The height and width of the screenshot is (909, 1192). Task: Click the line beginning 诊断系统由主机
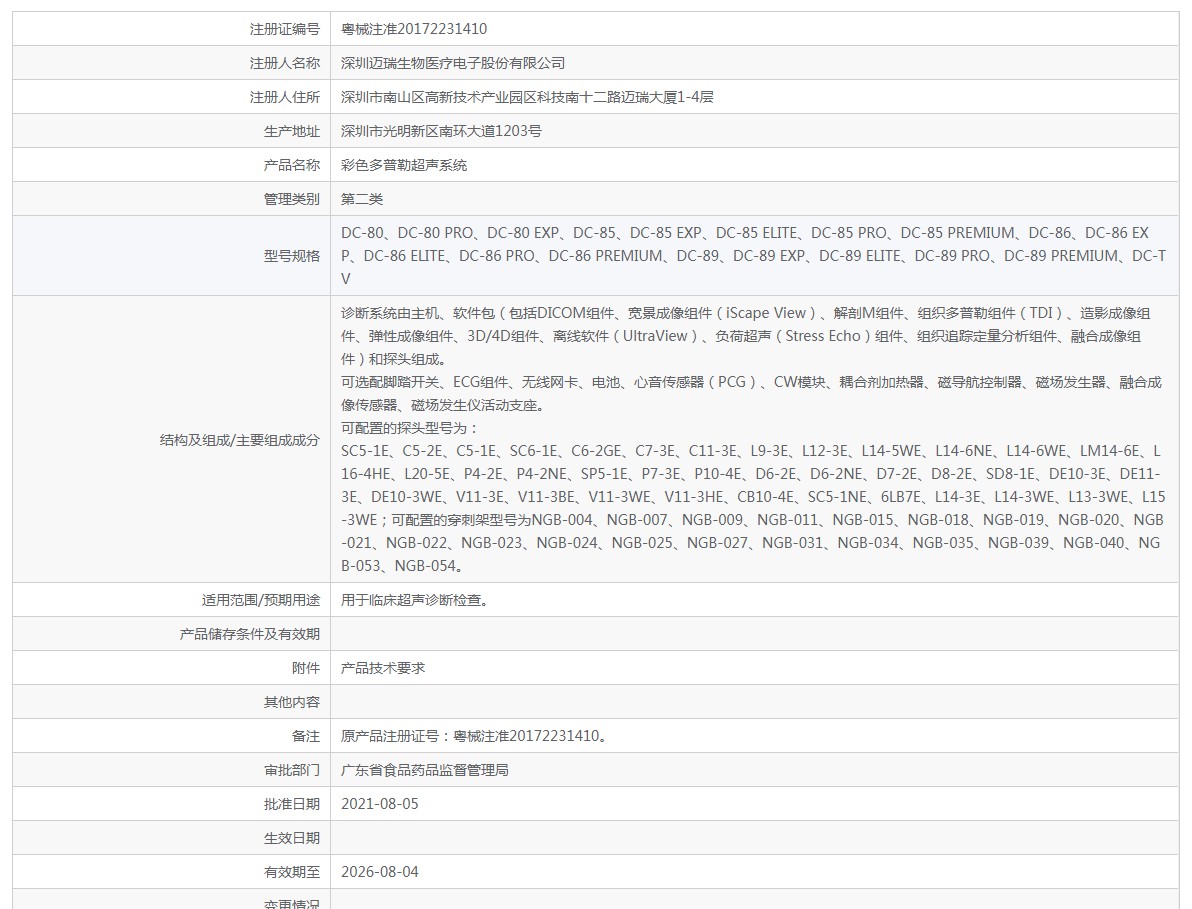[745, 313]
